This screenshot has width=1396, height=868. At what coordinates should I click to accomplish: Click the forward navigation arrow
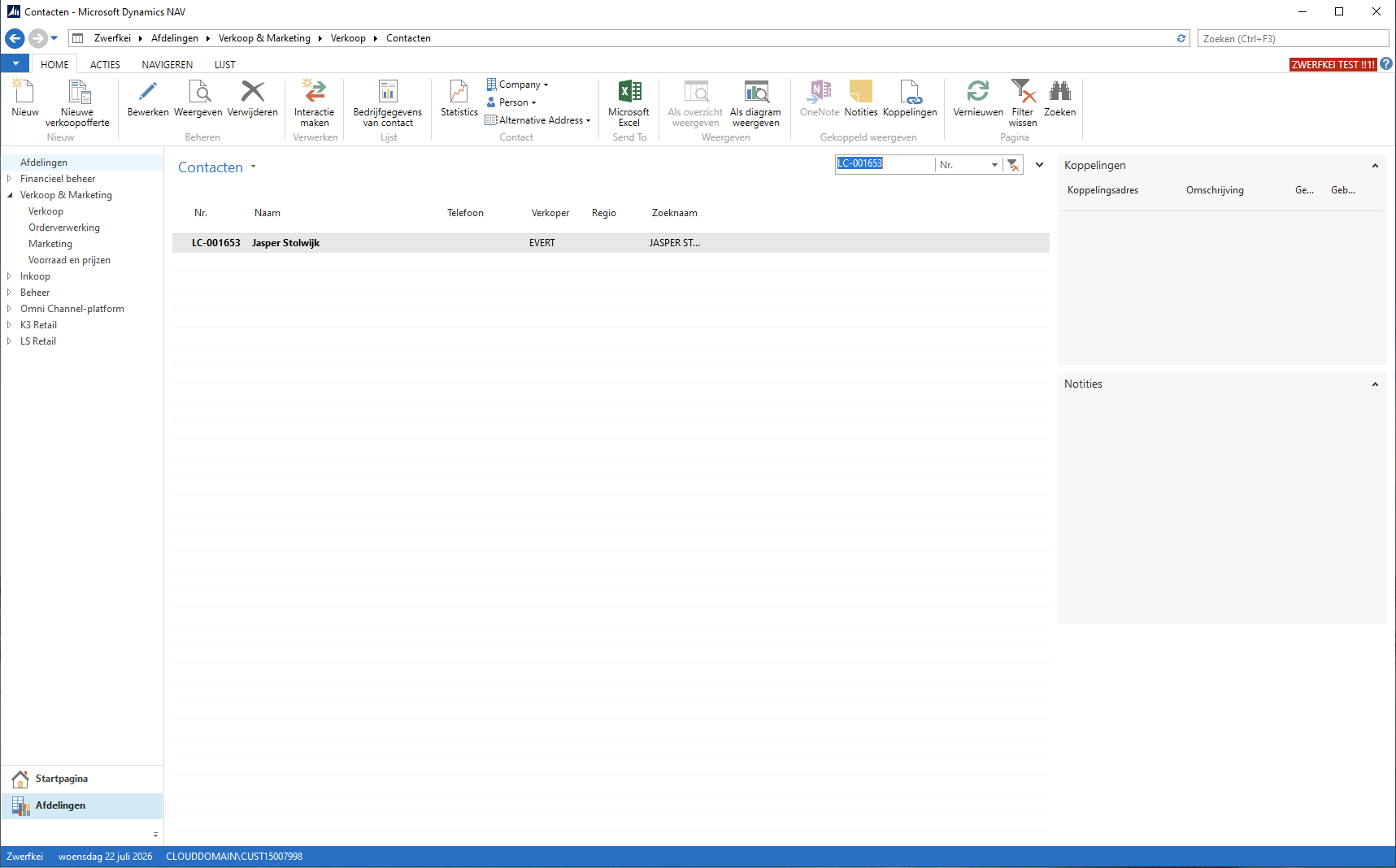pyautogui.click(x=37, y=38)
